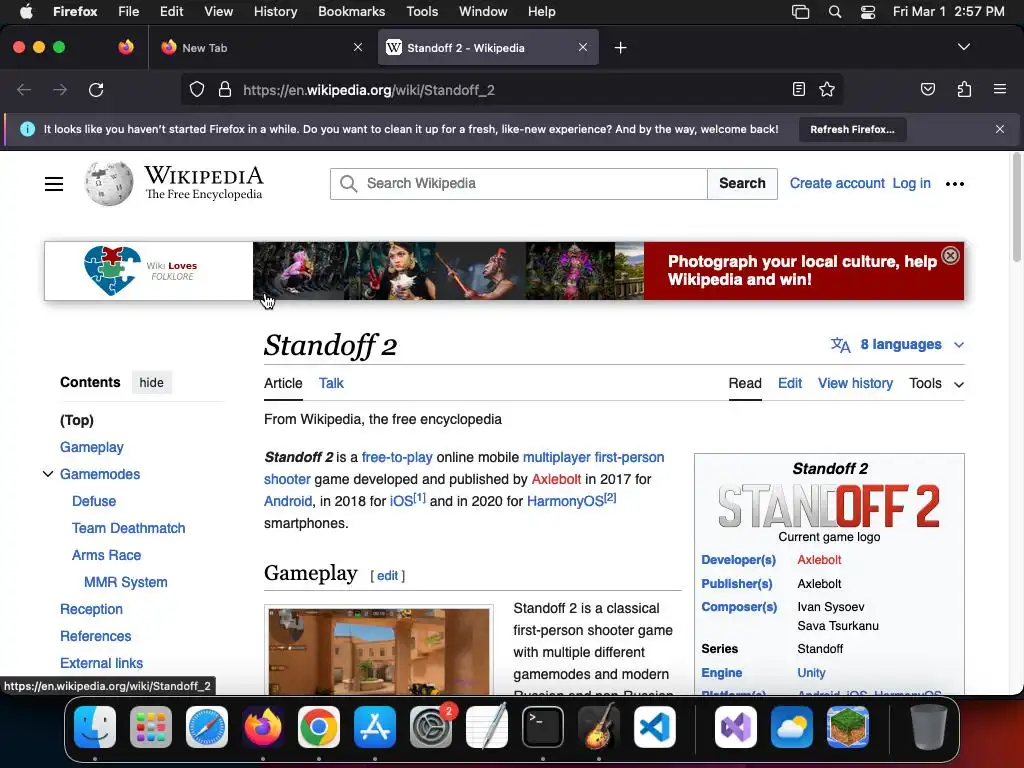Click the URL address bar

(x=509, y=89)
